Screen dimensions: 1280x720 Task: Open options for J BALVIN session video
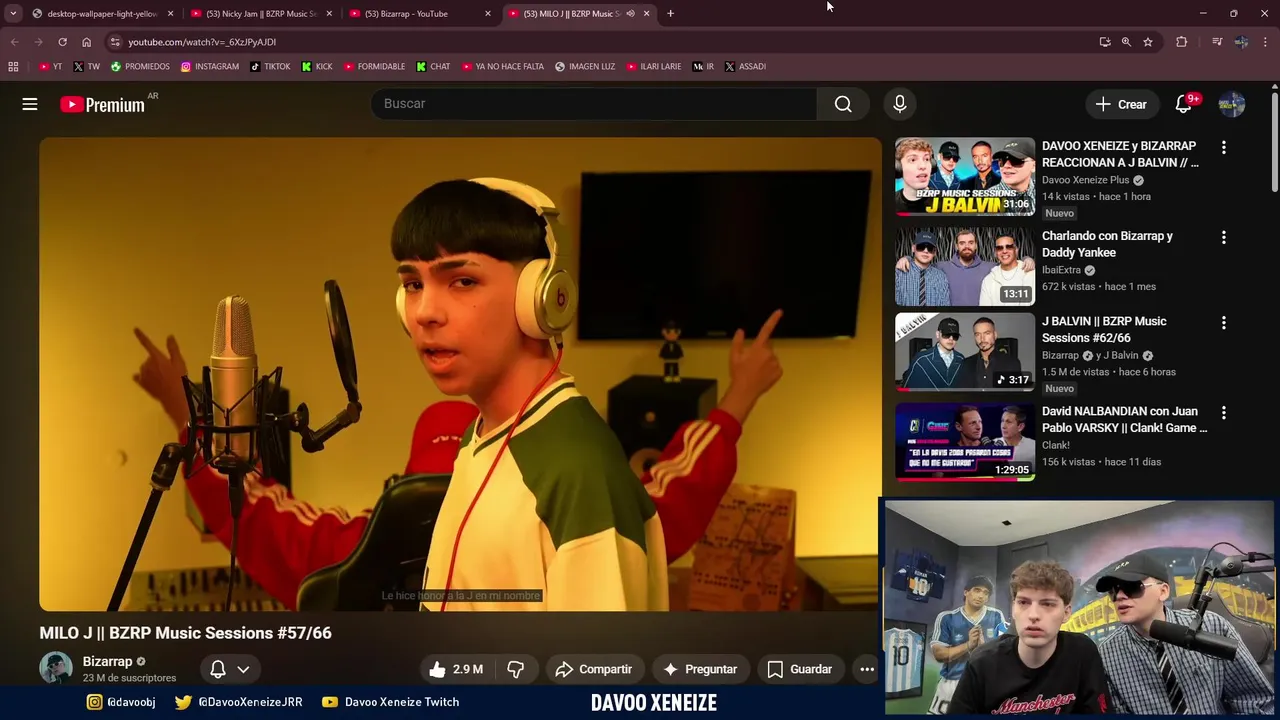coord(1223,323)
